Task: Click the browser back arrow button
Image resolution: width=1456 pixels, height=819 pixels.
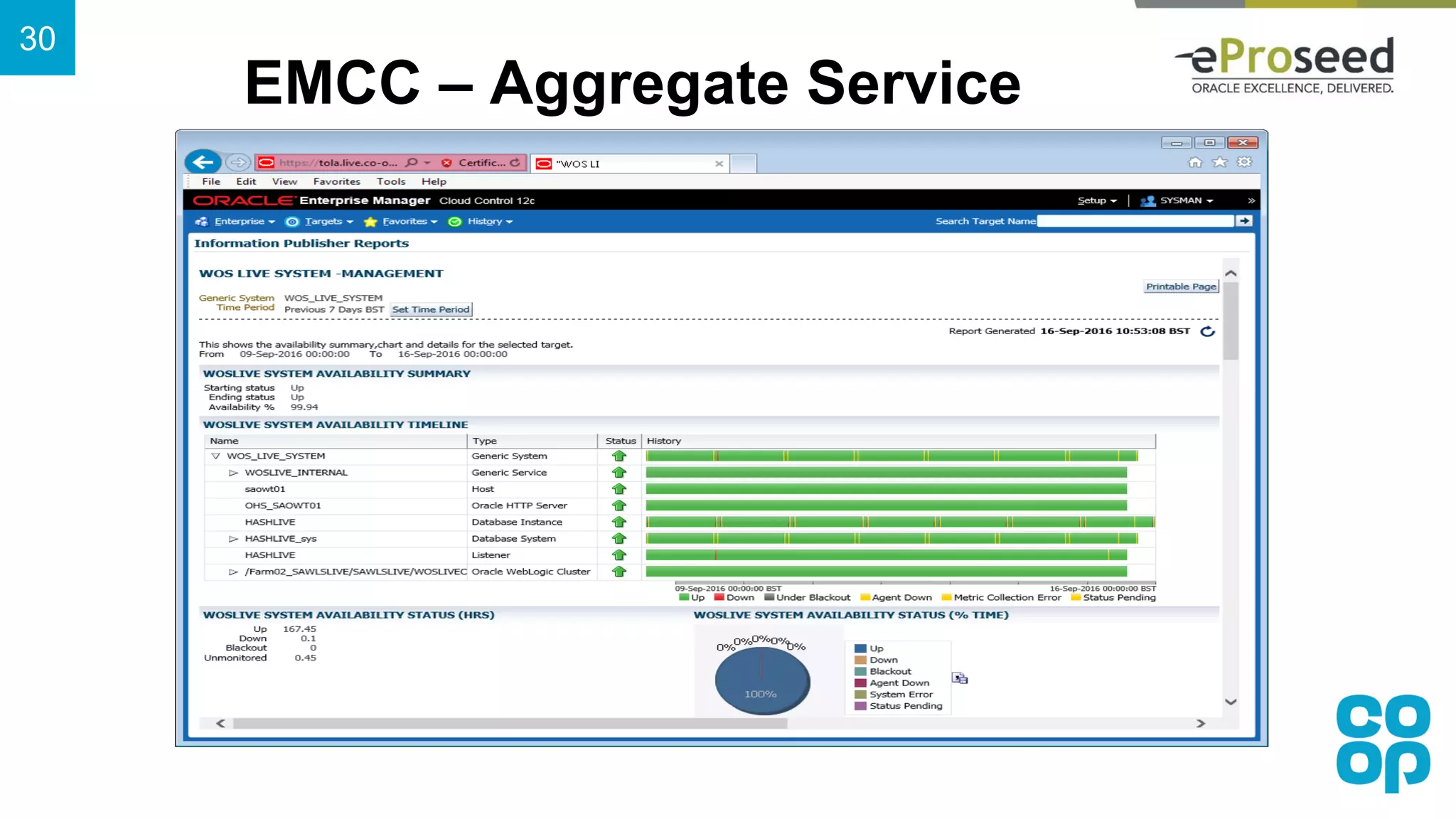Action: tap(203, 162)
